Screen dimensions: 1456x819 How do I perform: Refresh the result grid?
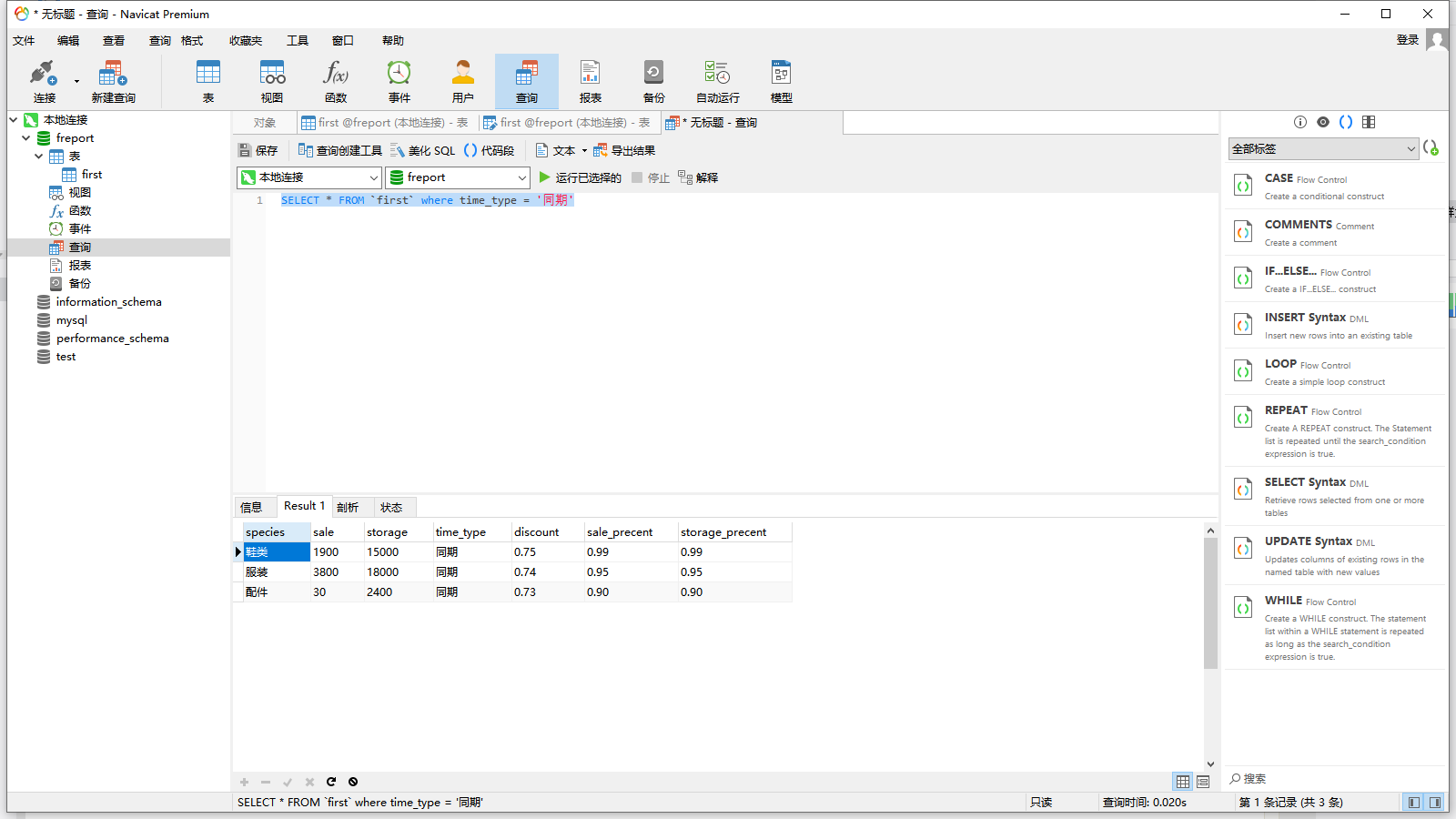click(331, 782)
